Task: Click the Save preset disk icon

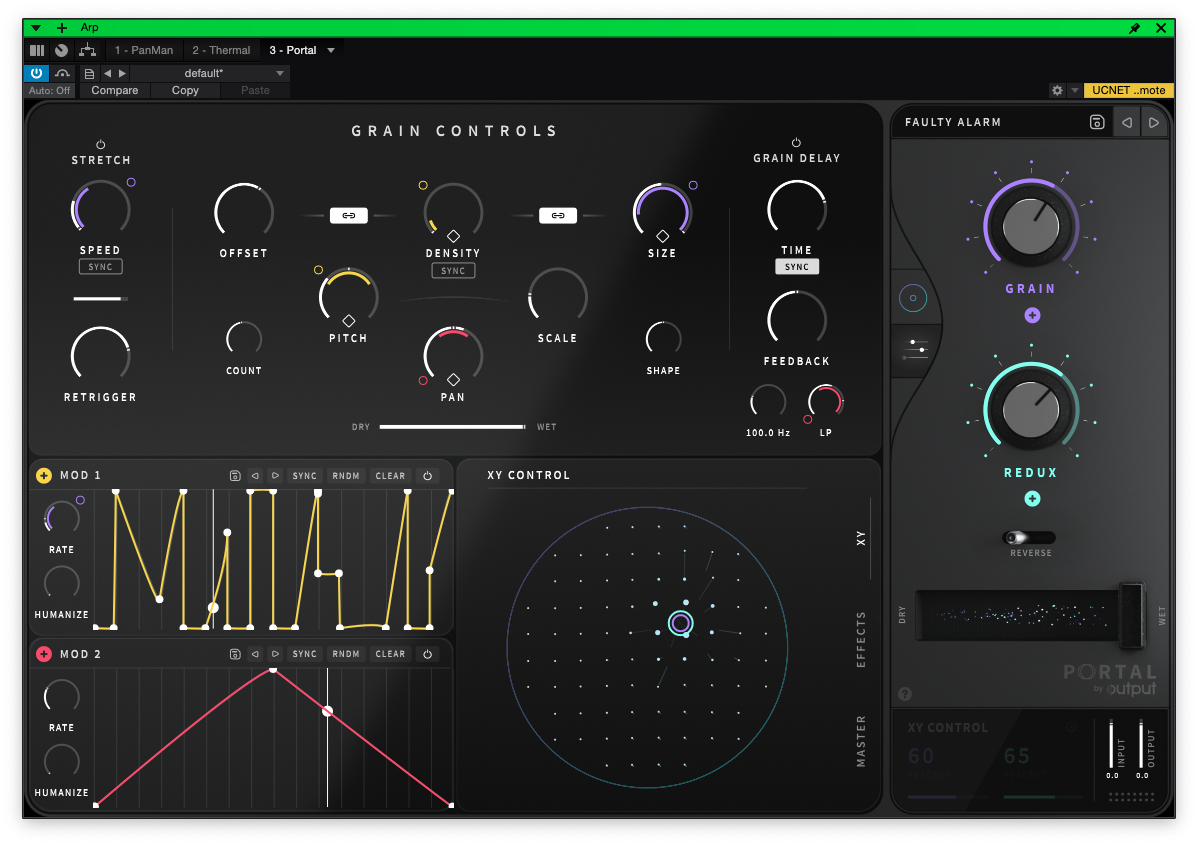Action: pyautogui.click(x=1096, y=122)
